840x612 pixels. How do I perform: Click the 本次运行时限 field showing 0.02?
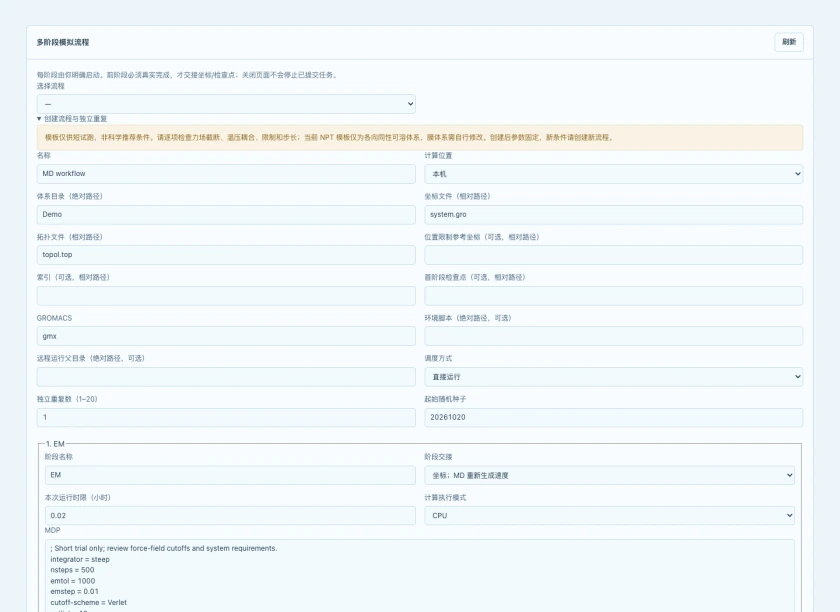coord(230,516)
